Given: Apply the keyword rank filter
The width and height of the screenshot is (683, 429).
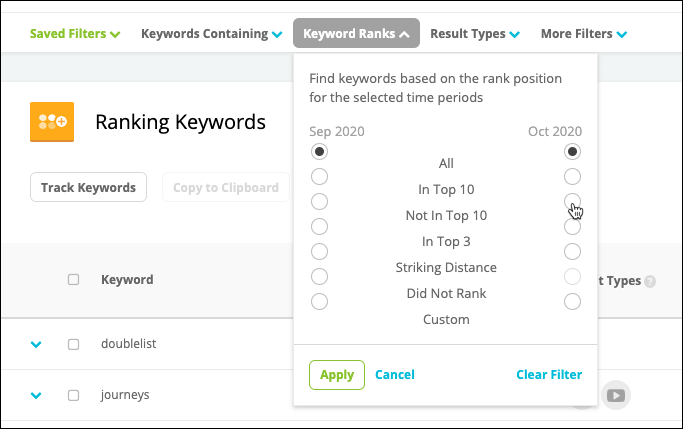Looking at the screenshot, I should click(337, 375).
